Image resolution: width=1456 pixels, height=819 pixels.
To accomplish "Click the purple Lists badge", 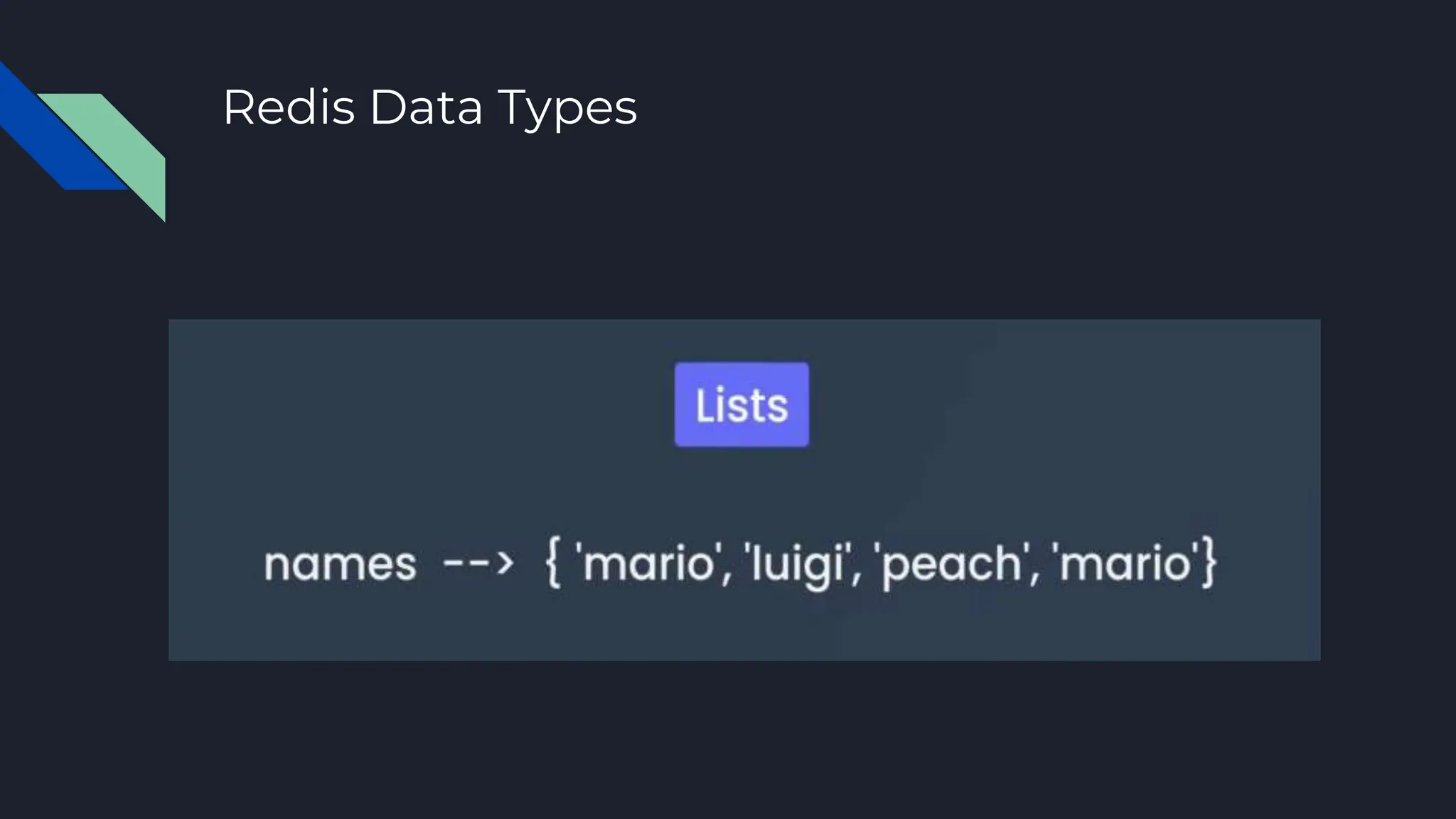I will 742,405.
